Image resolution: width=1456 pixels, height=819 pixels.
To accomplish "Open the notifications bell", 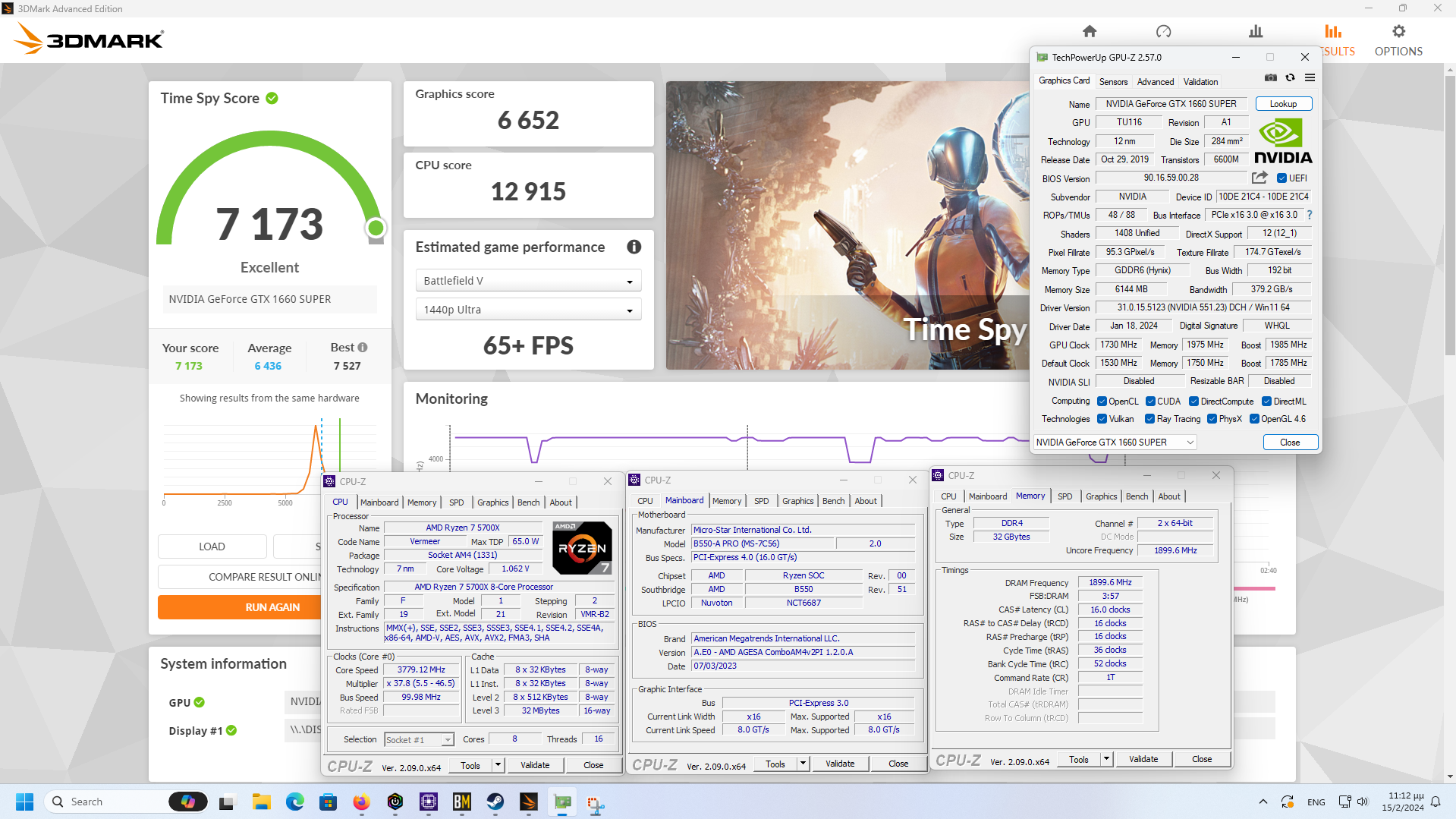I will [x=1436, y=802].
